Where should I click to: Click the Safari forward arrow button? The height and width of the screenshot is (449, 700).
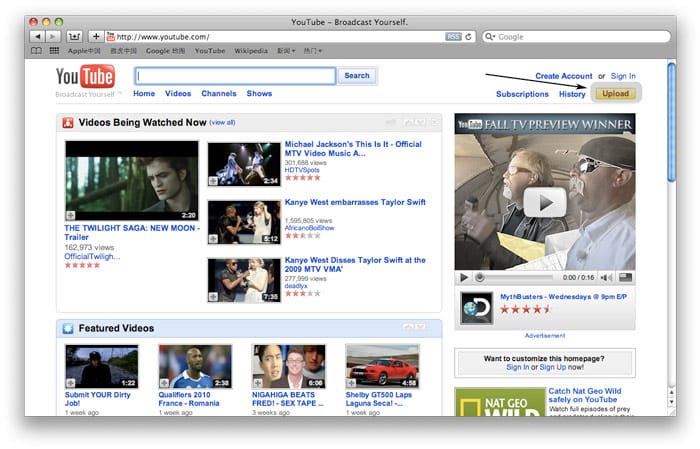coord(53,37)
